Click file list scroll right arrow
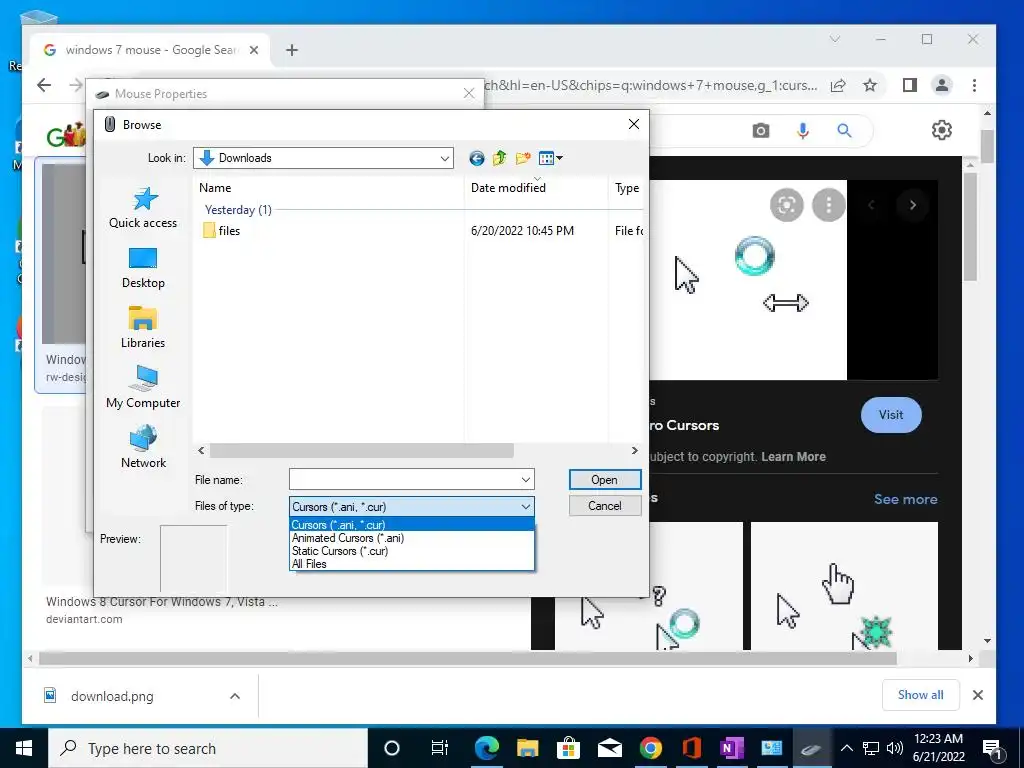This screenshot has height=768, width=1024. (x=634, y=451)
